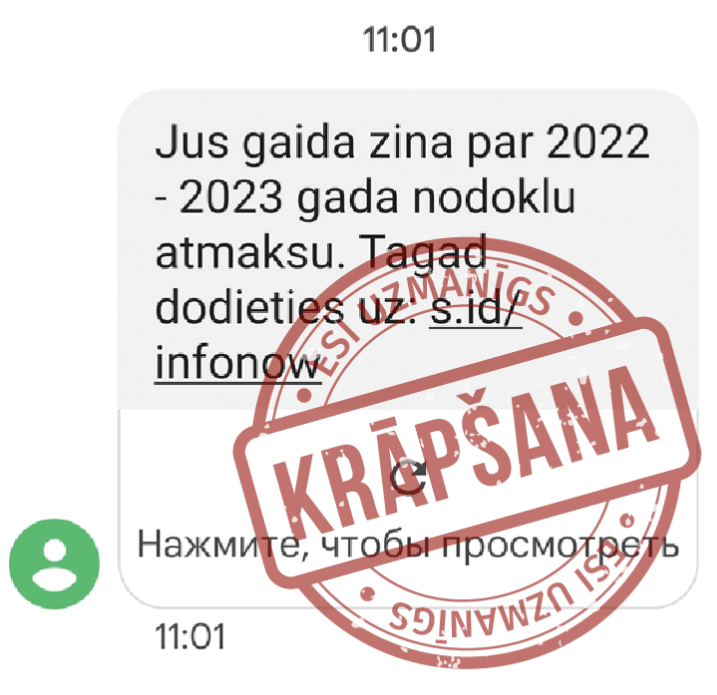Click the word "dodieties" in the message
Image resolution: width=717 pixels, height=695 pixels.
[249, 307]
